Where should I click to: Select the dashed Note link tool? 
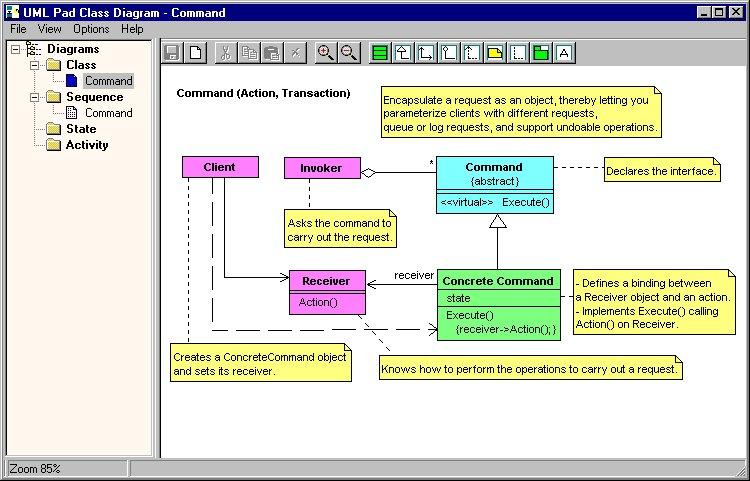point(518,53)
